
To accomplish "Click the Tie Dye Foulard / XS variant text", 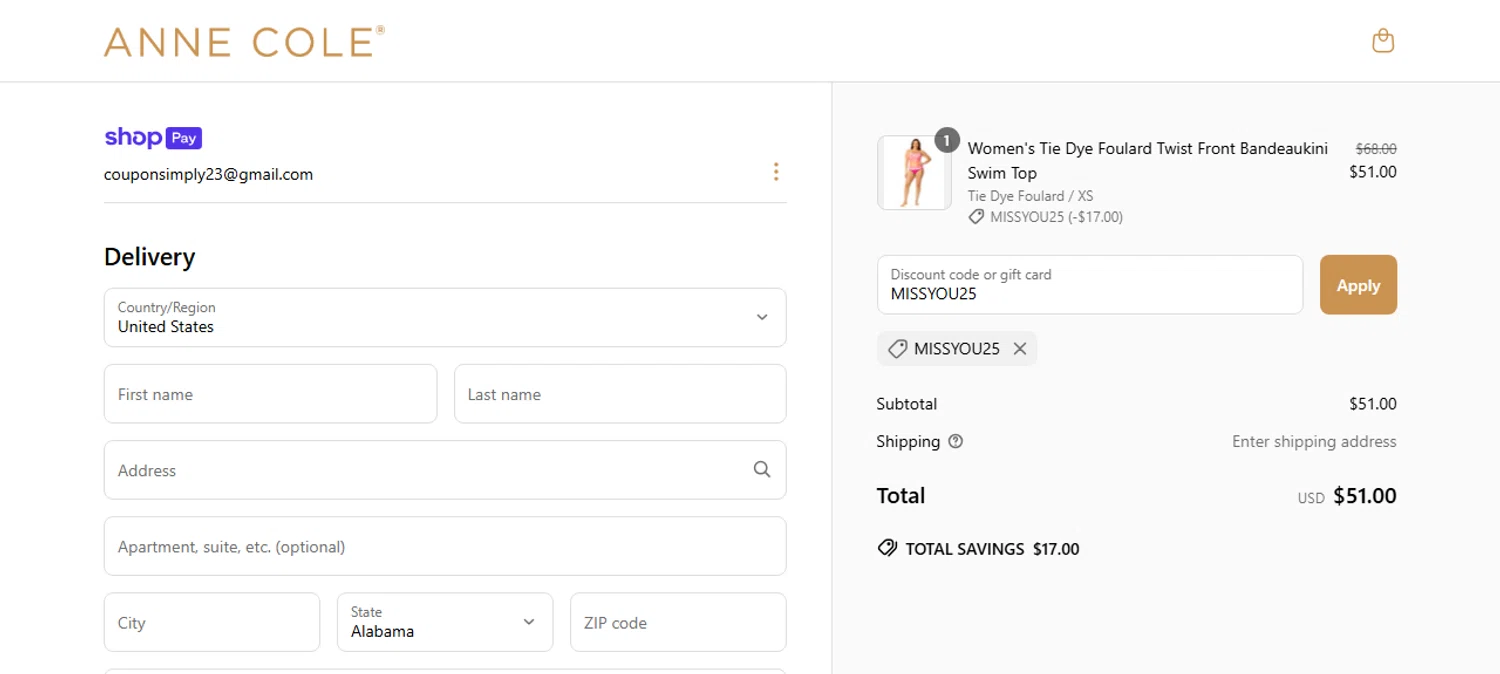I will pyautogui.click(x=1030, y=196).
